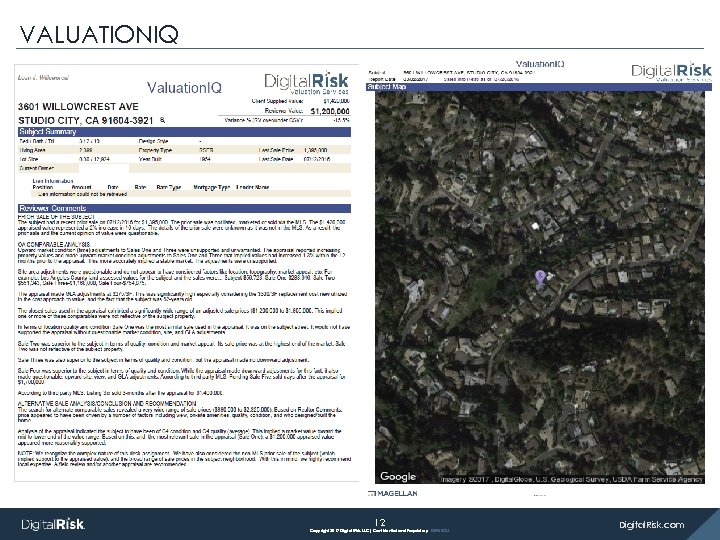Click the 'Property Type' label
Screen dimensions: 720x540
[155, 150]
